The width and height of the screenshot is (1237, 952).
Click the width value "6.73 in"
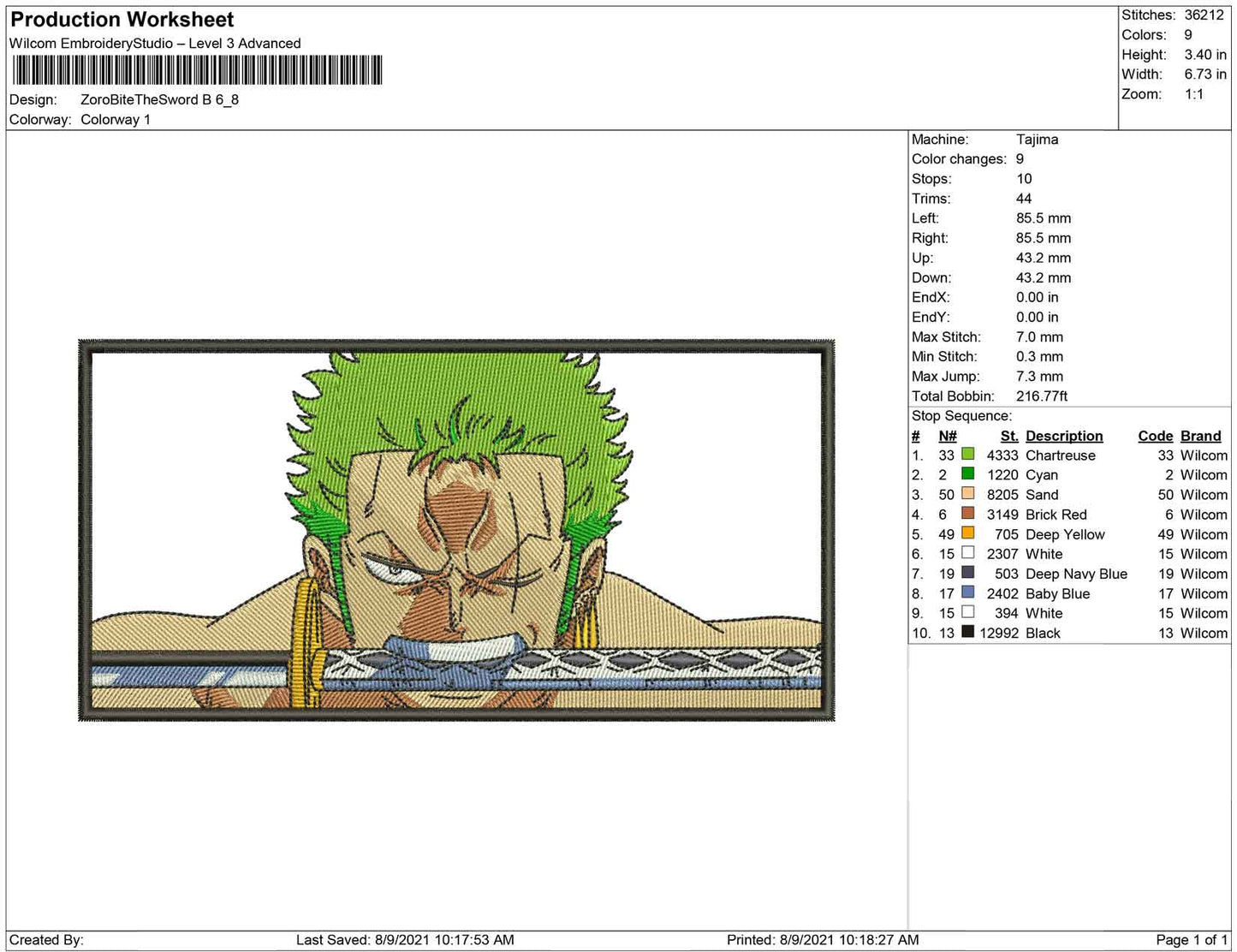pos(1205,74)
